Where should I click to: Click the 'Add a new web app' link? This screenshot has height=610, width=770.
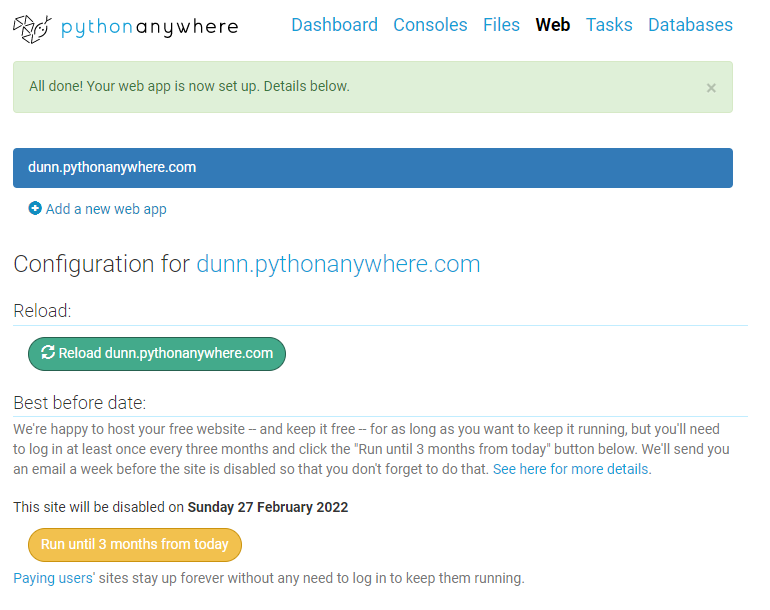point(106,209)
